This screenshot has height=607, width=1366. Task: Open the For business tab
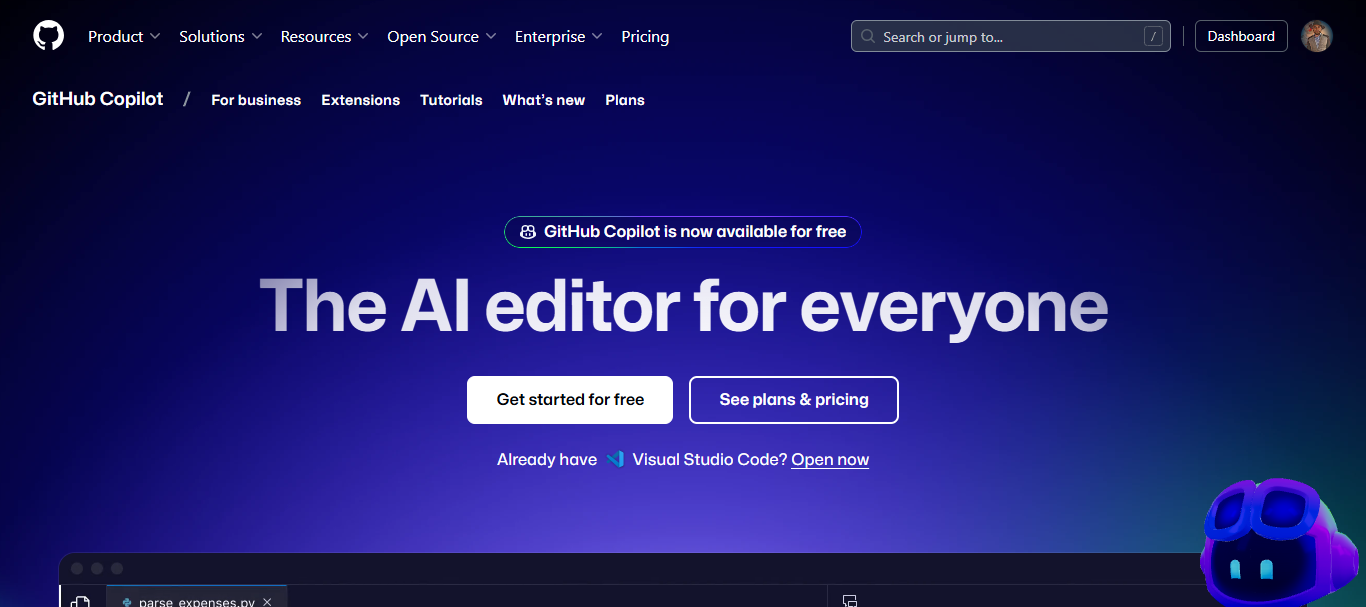click(x=256, y=100)
